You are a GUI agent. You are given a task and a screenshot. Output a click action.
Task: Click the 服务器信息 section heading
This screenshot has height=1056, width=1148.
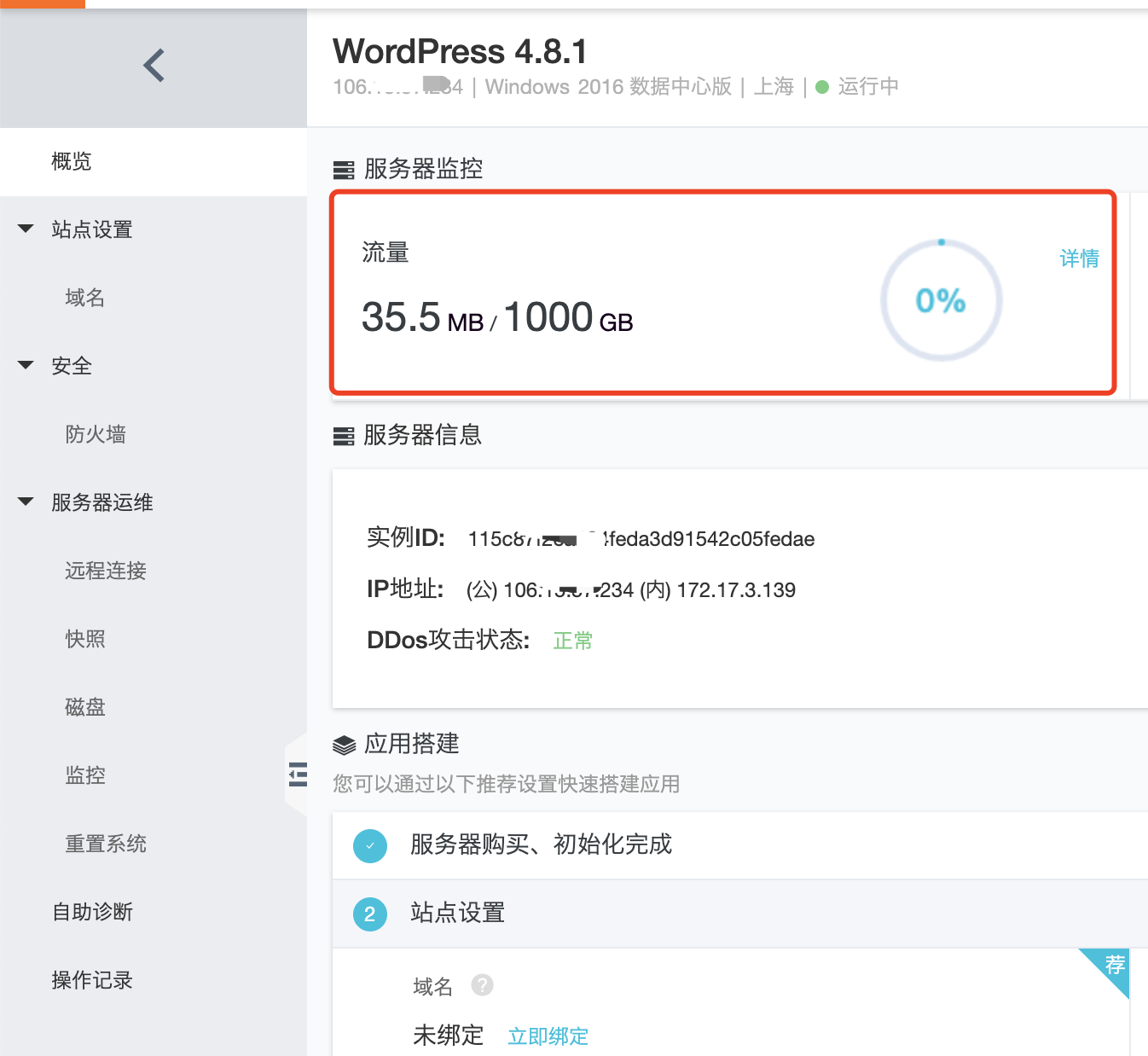[423, 436]
